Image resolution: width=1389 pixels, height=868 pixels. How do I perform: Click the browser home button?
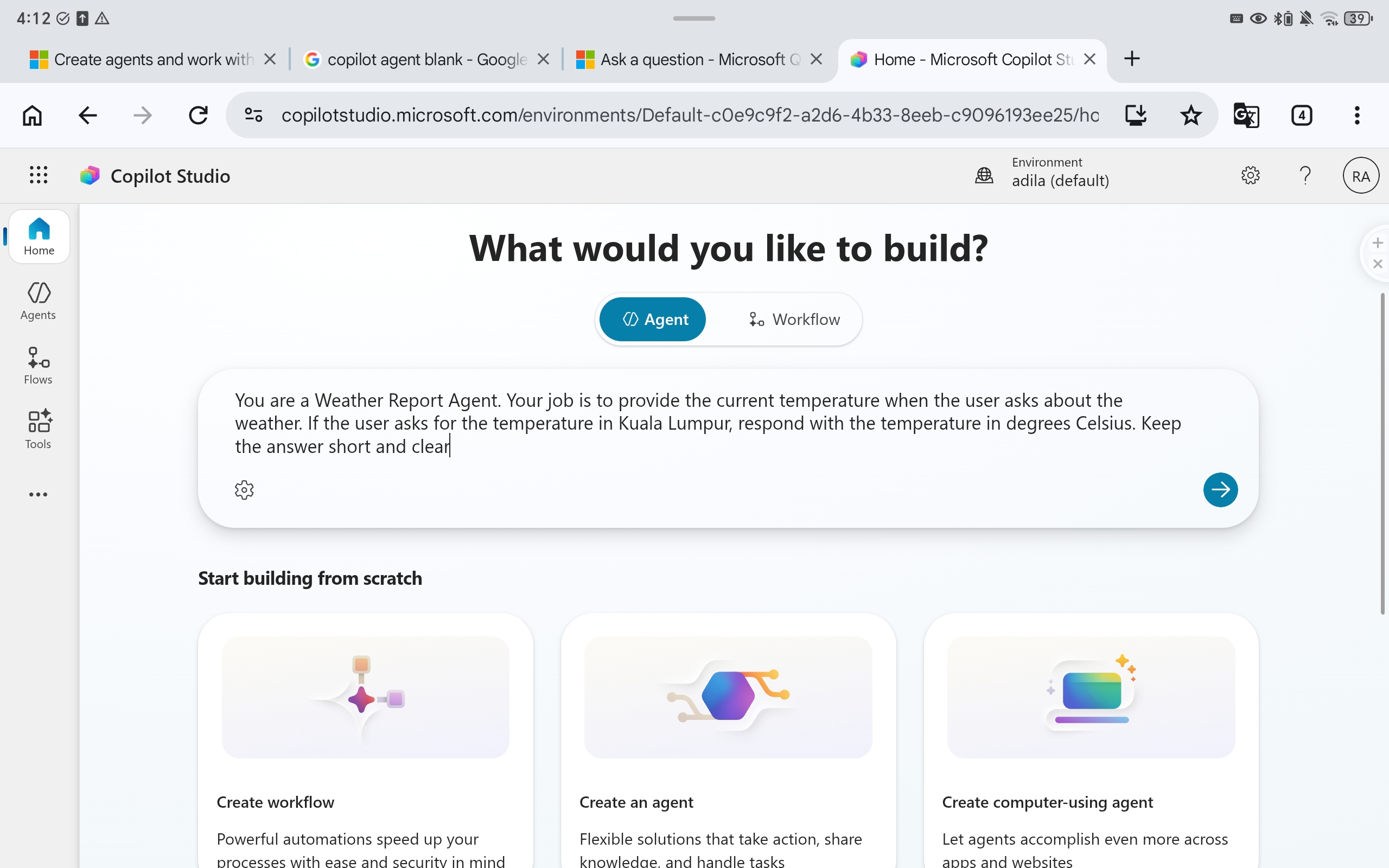(32, 116)
